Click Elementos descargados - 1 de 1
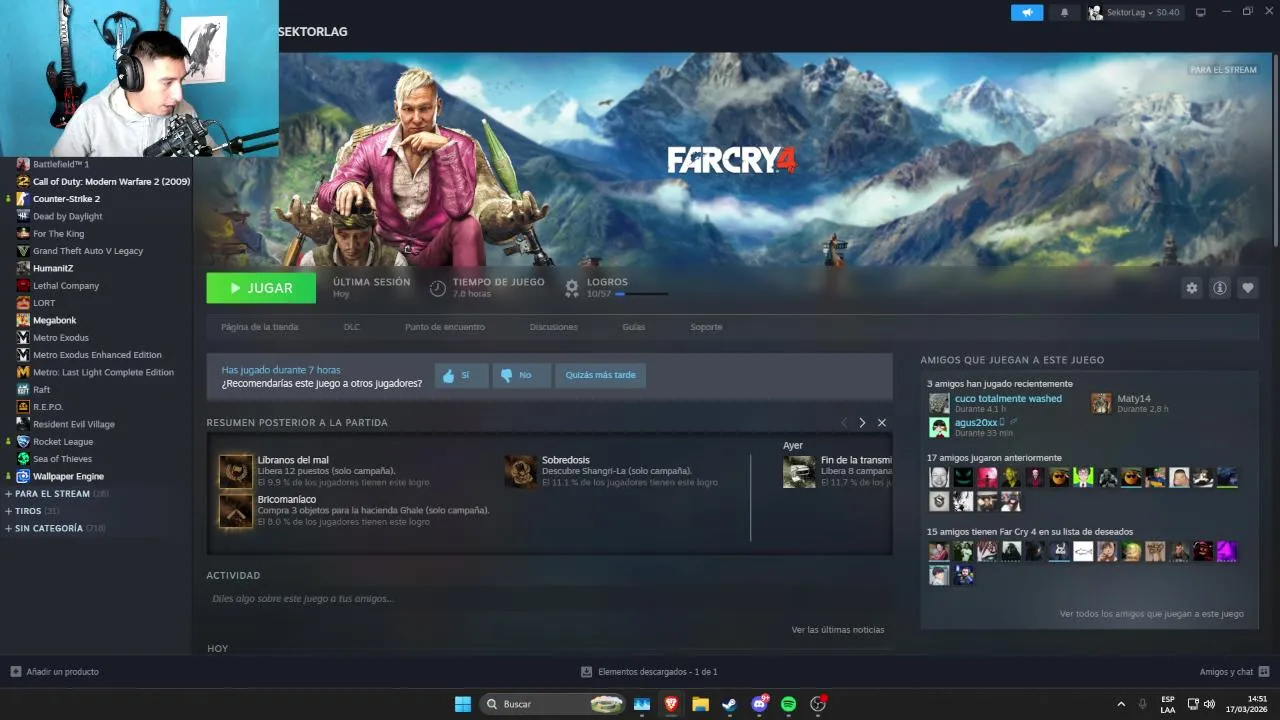The width and height of the screenshot is (1280, 720). (x=657, y=672)
